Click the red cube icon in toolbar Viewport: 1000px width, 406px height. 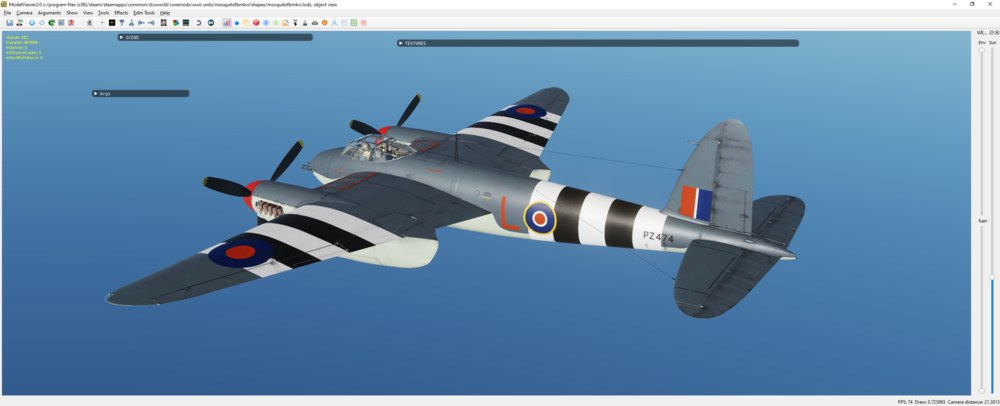(x=256, y=22)
